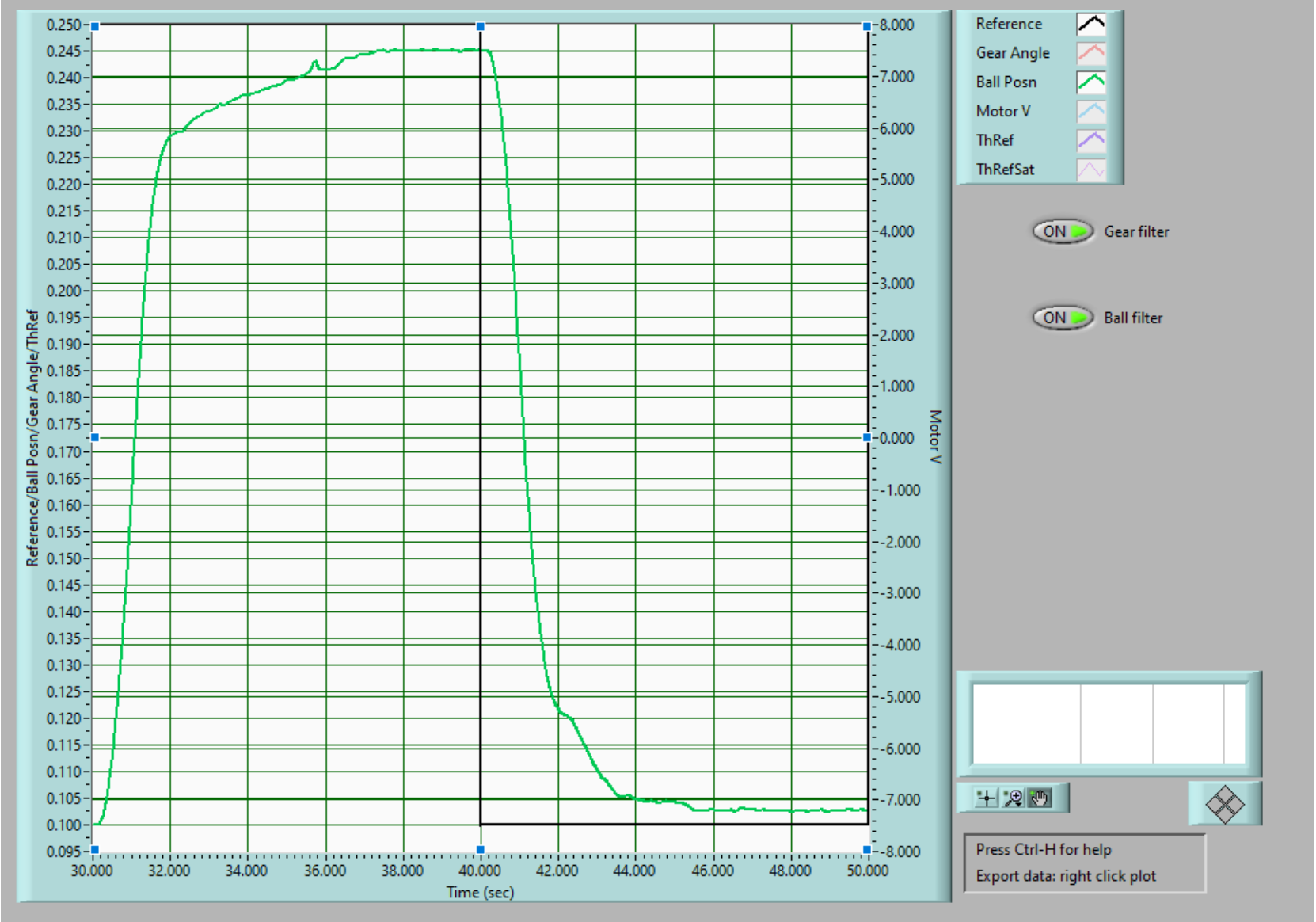Click the 50.000 x-axis scale value

(867, 869)
